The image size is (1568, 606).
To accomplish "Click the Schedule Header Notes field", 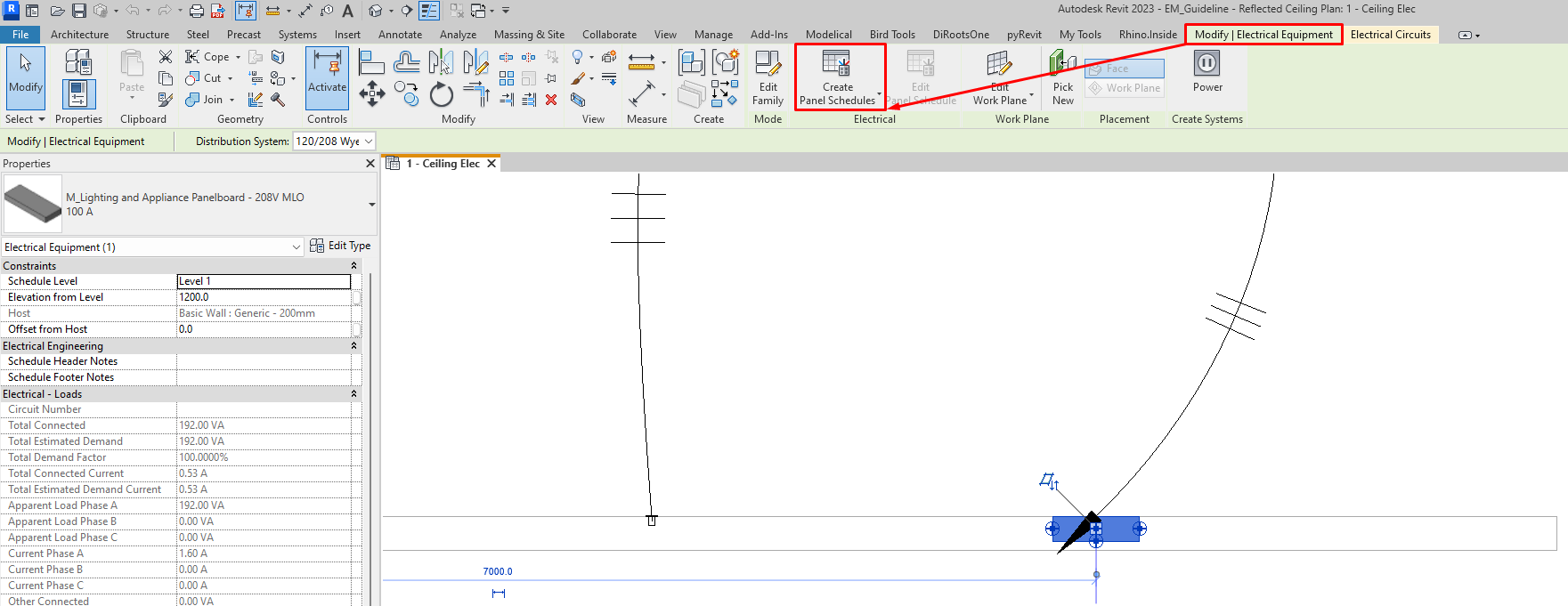I will [x=264, y=361].
